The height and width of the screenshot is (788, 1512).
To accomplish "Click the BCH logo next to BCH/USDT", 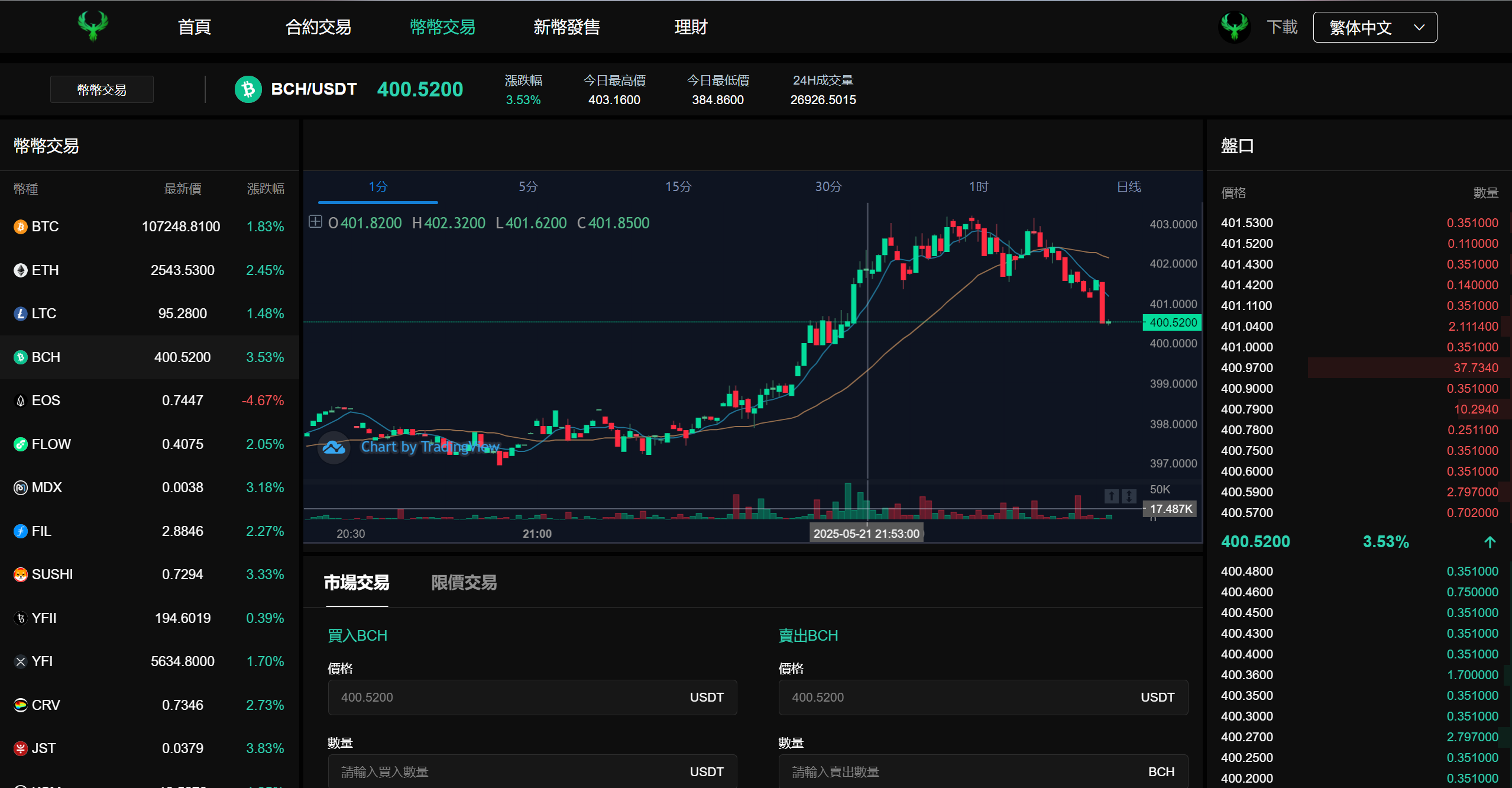I will pos(248,89).
